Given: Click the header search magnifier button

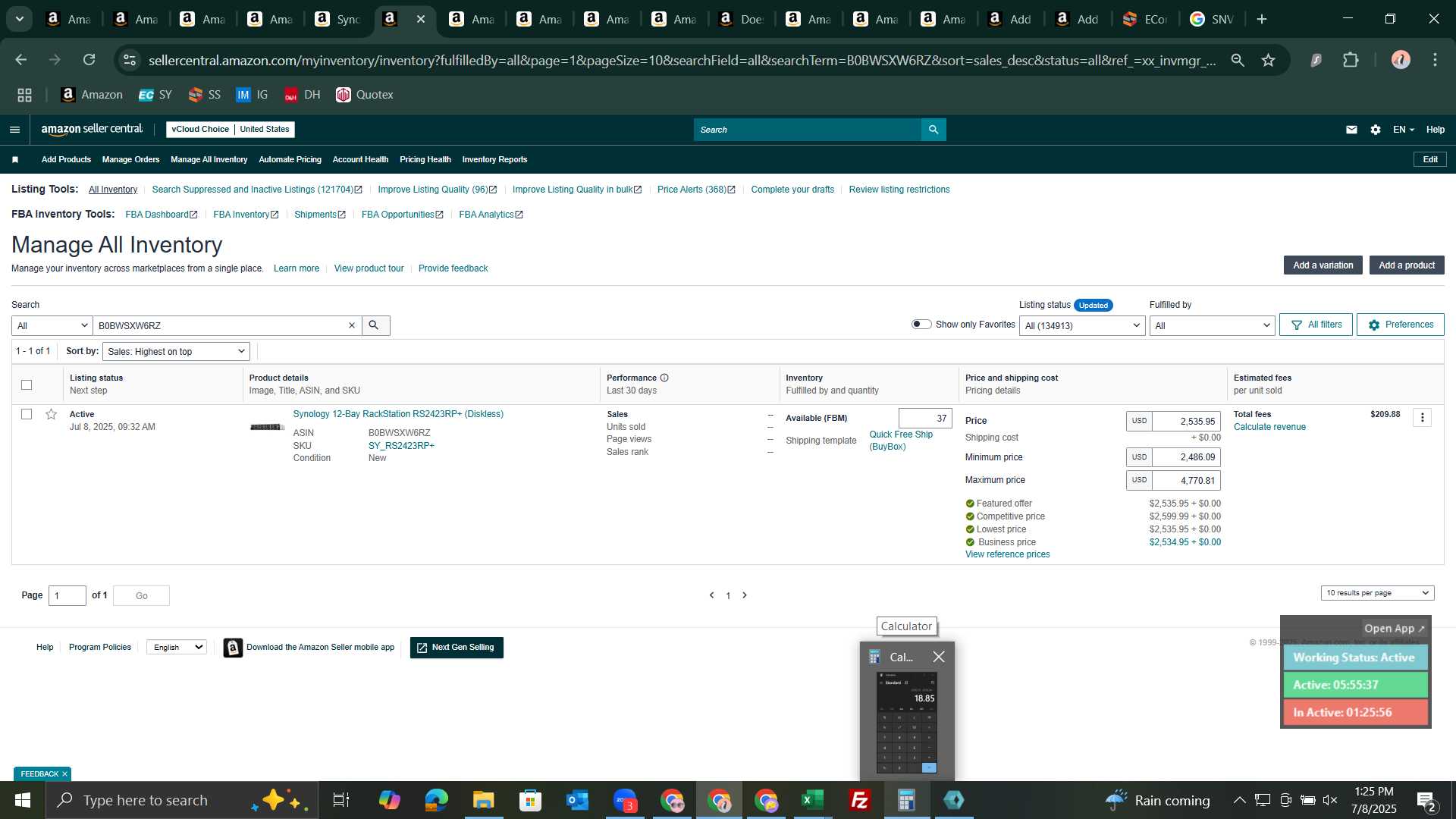Looking at the screenshot, I should (934, 130).
